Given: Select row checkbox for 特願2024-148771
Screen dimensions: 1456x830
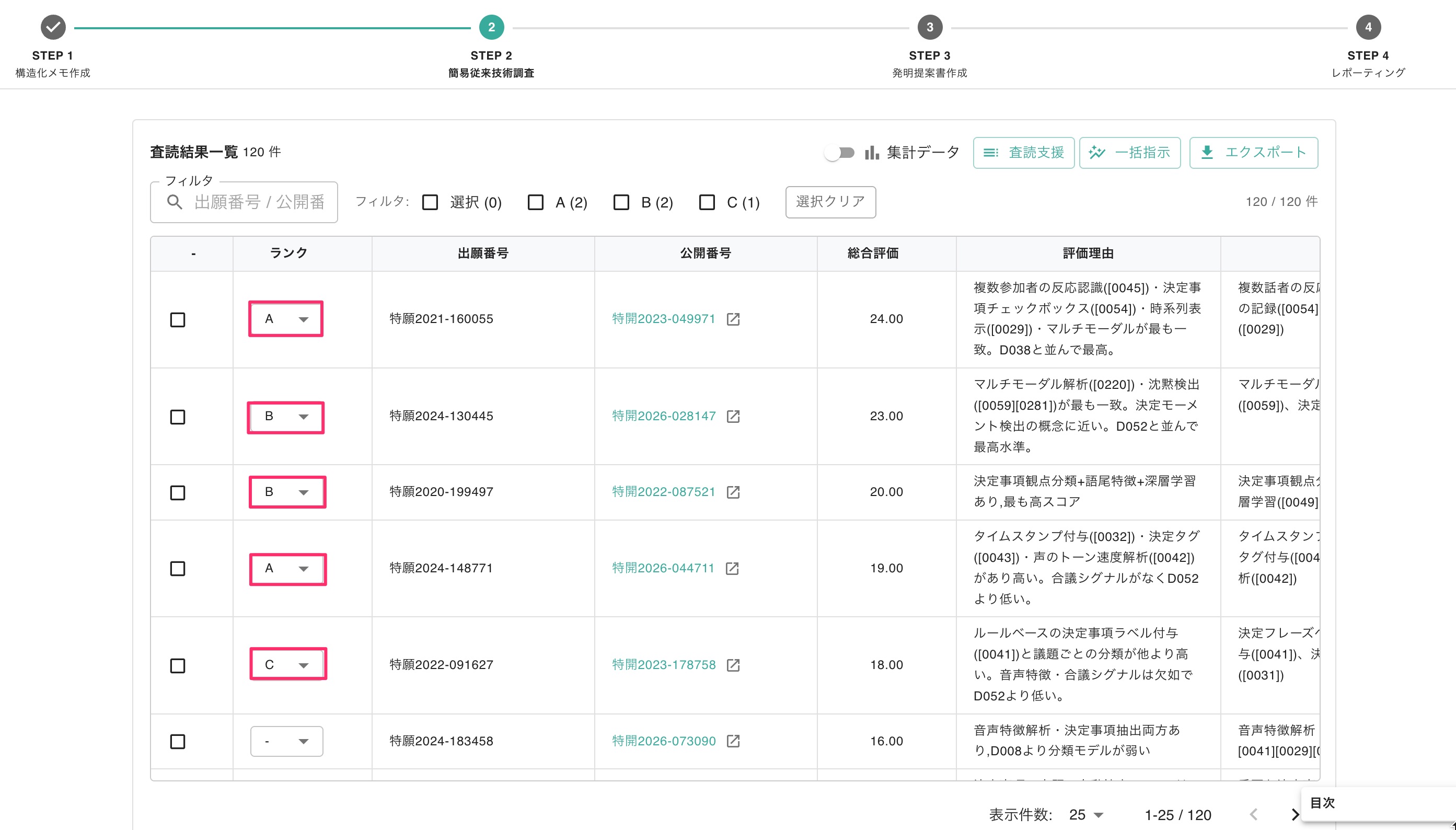Looking at the screenshot, I should coord(178,569).
